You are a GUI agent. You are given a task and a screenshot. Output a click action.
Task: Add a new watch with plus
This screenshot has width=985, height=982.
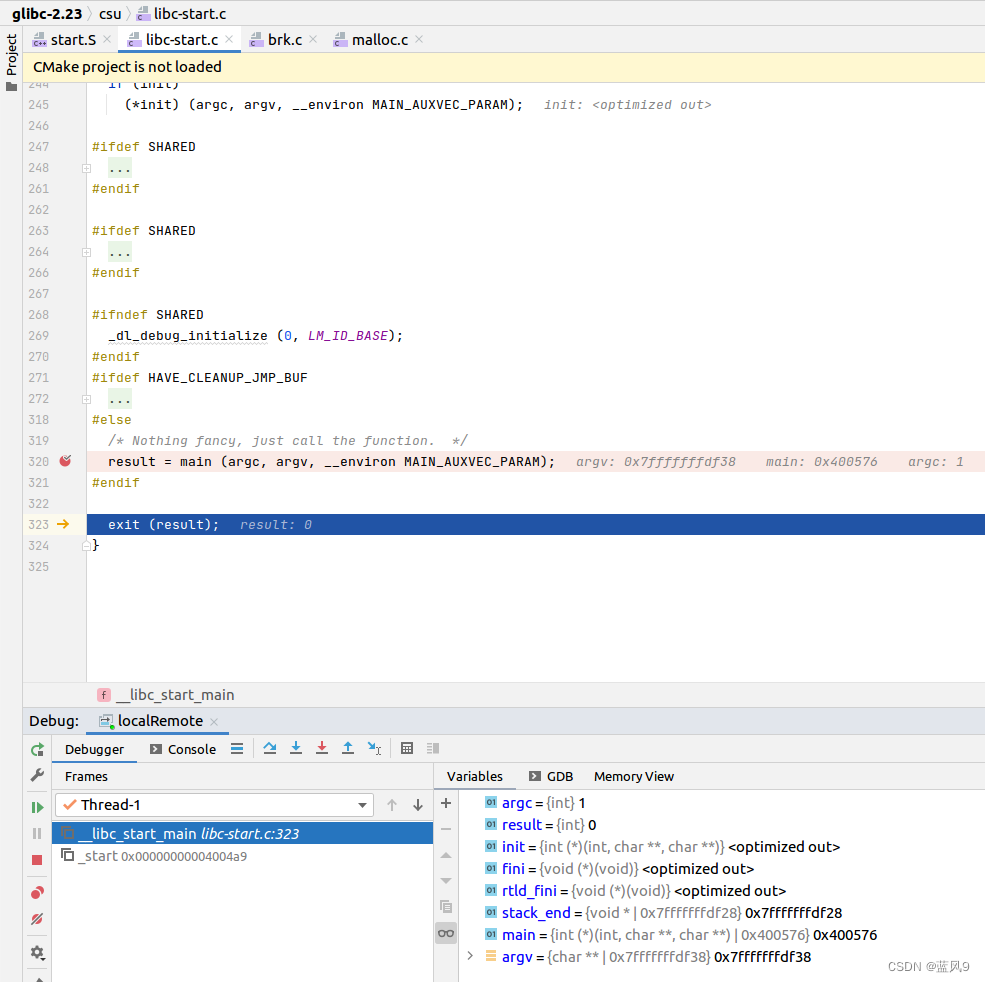[446, 803]
